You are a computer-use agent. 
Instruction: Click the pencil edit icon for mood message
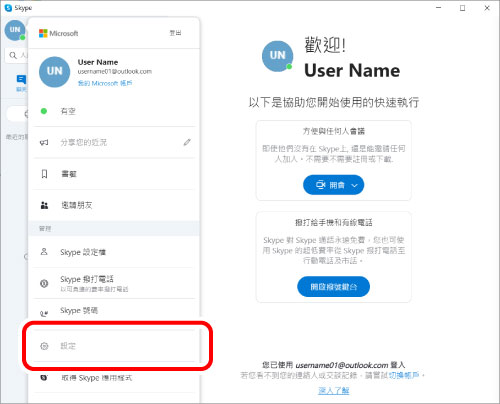(187, 142)
